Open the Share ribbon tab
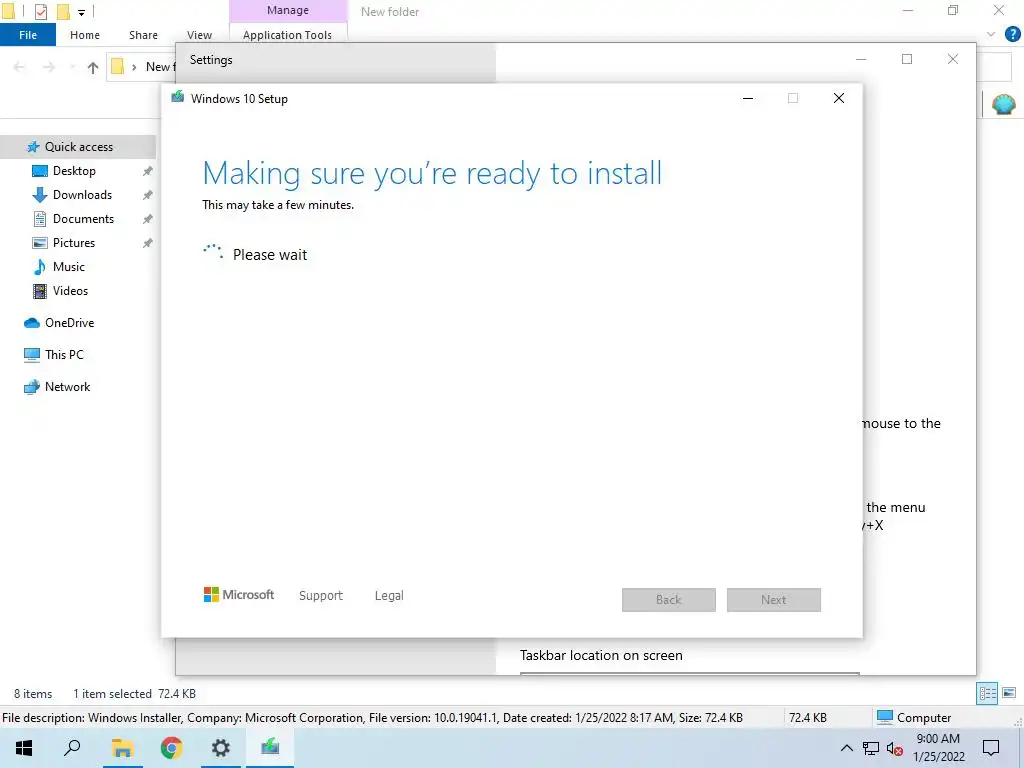Screen dimensions: 1024x768 (143, 35)
